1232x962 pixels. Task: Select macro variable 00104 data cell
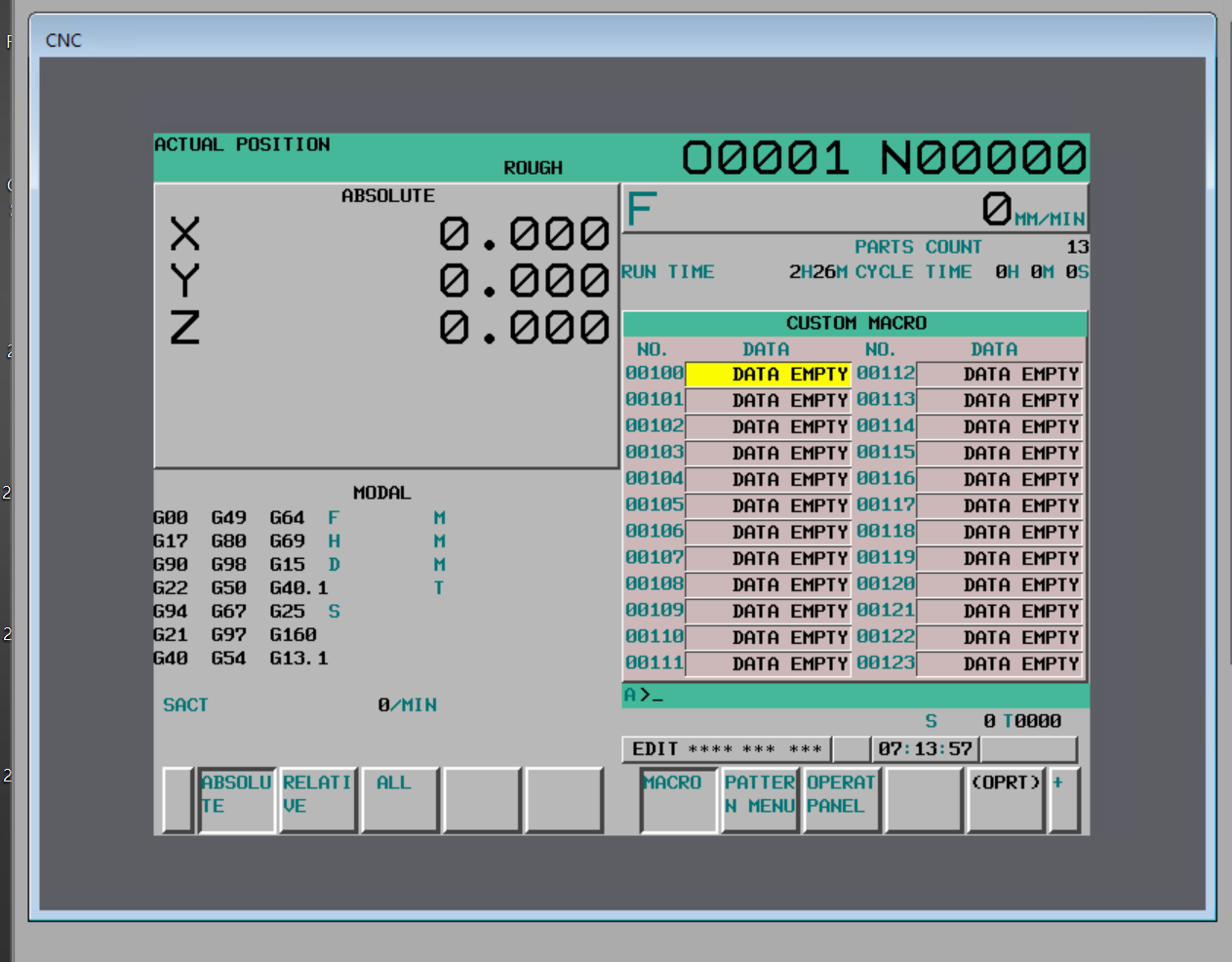tap(769, 480)
